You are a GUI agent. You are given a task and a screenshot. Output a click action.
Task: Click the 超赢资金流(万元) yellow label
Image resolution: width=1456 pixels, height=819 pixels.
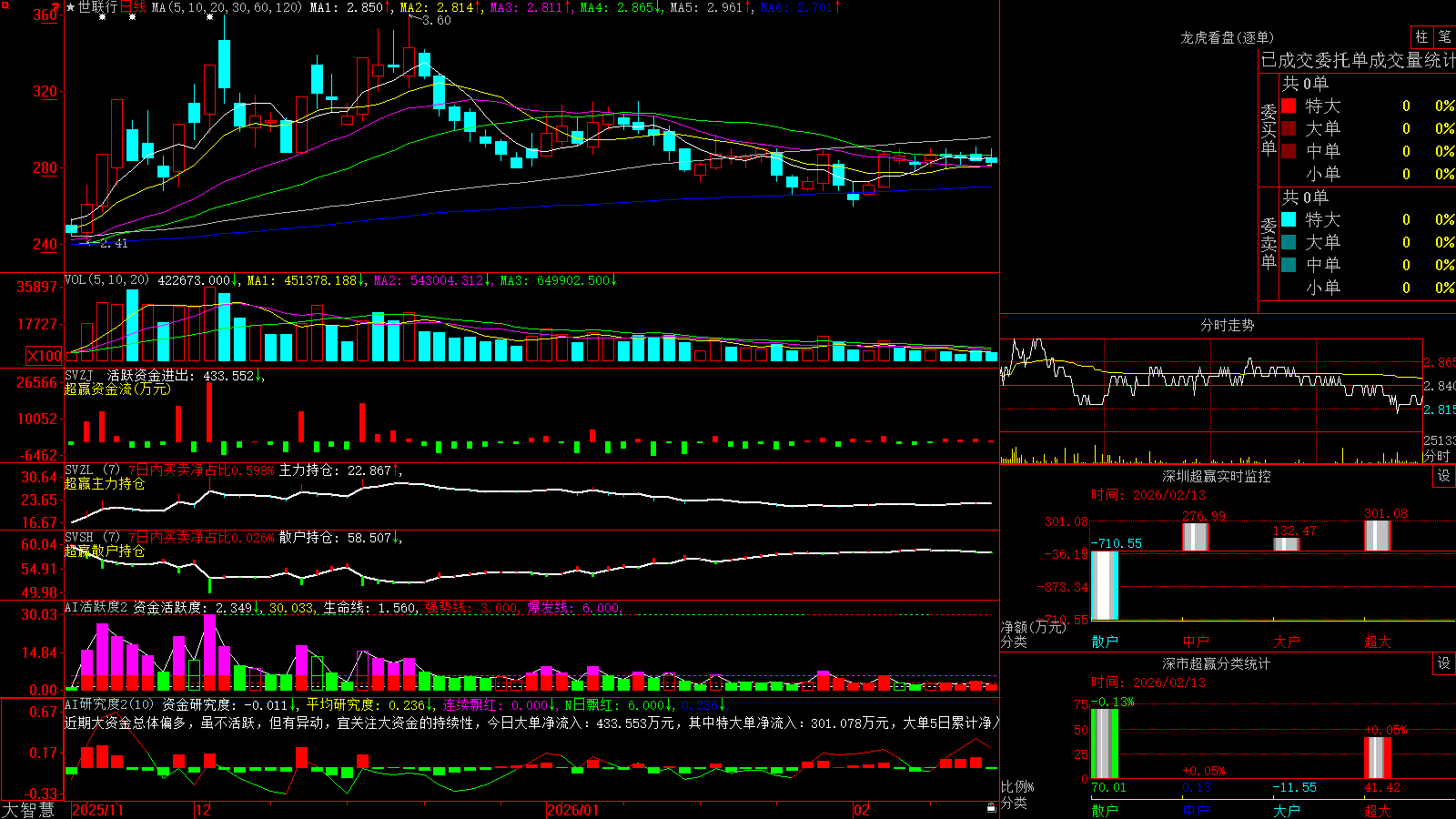click(117, 389)
